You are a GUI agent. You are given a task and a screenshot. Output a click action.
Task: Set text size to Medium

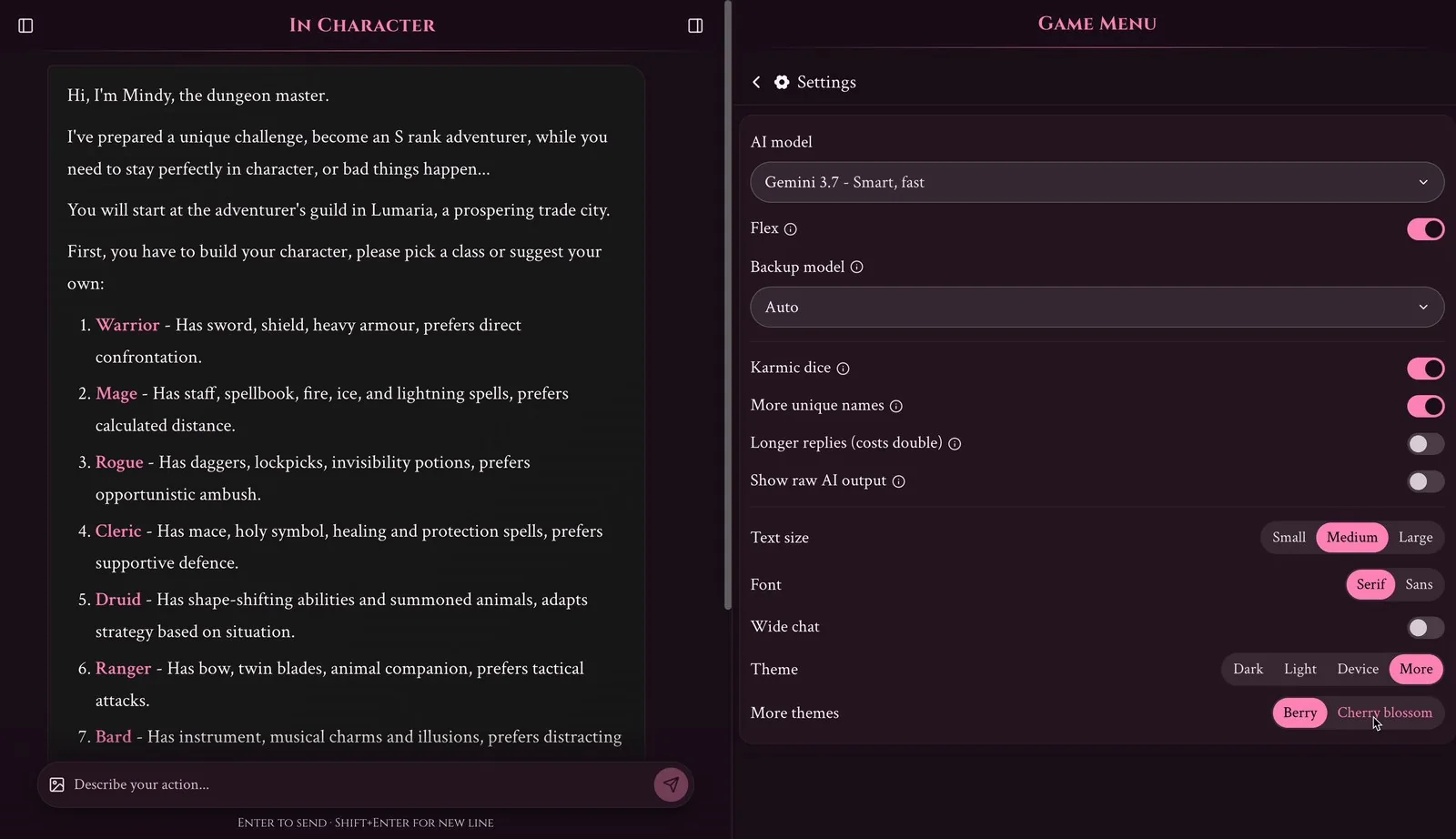point(1352,538)
